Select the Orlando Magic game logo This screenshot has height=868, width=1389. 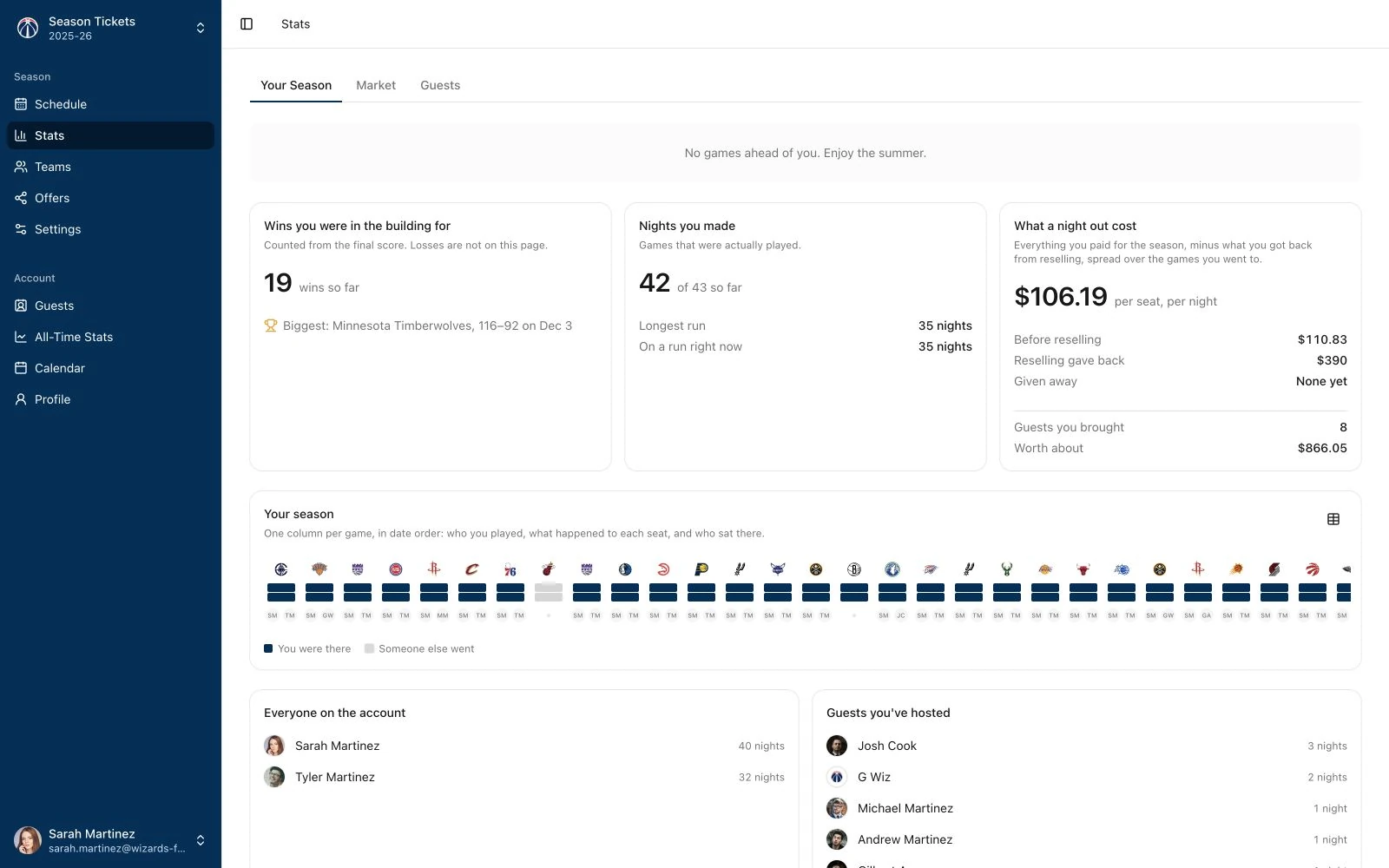pos(1122,569)
